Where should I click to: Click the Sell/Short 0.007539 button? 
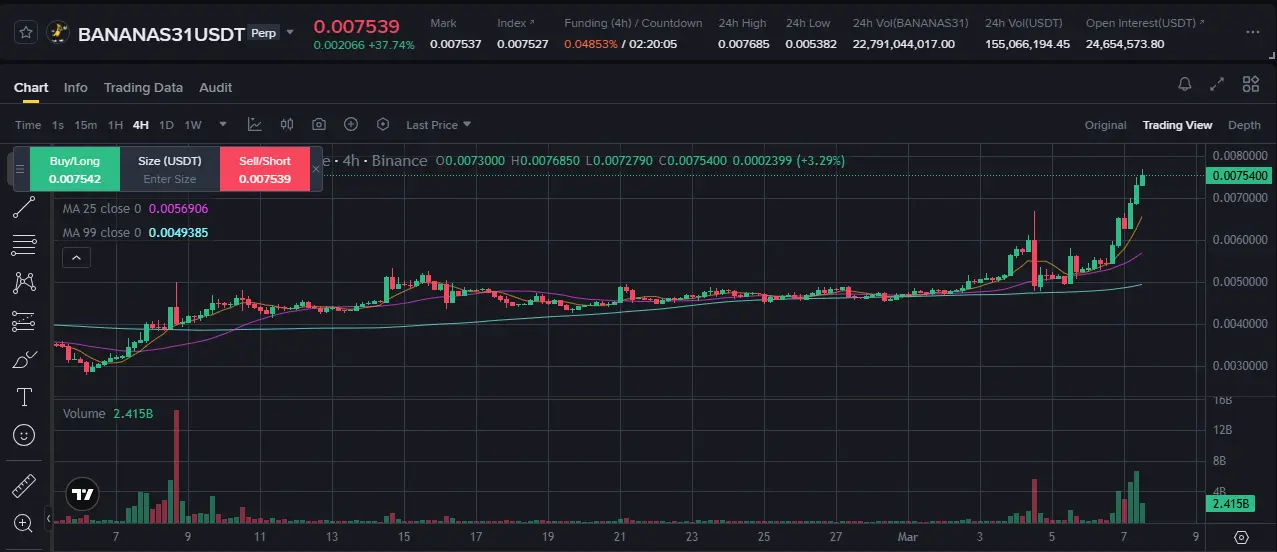pos(265,169)
